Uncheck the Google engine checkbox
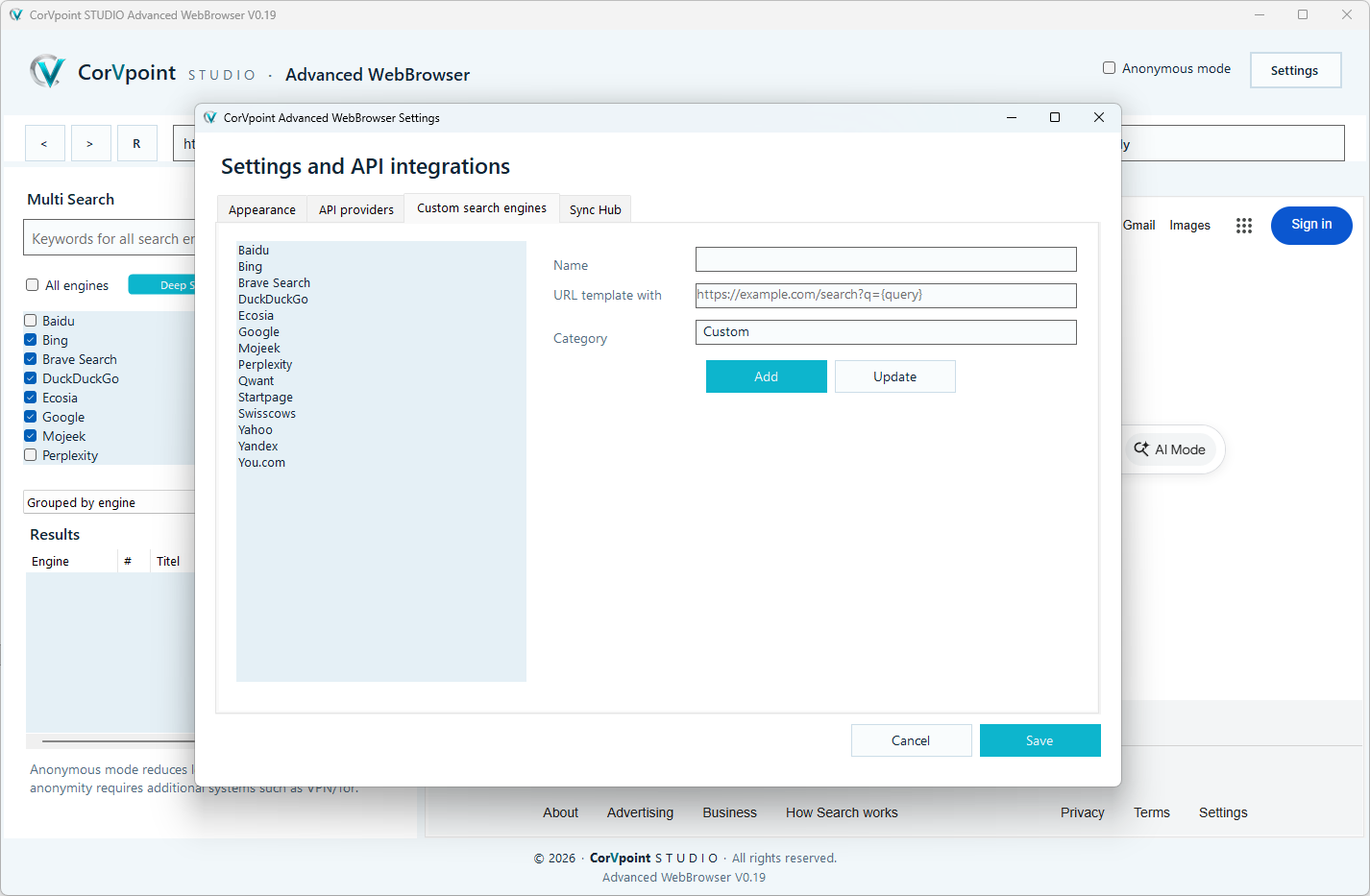 [31, 417]
